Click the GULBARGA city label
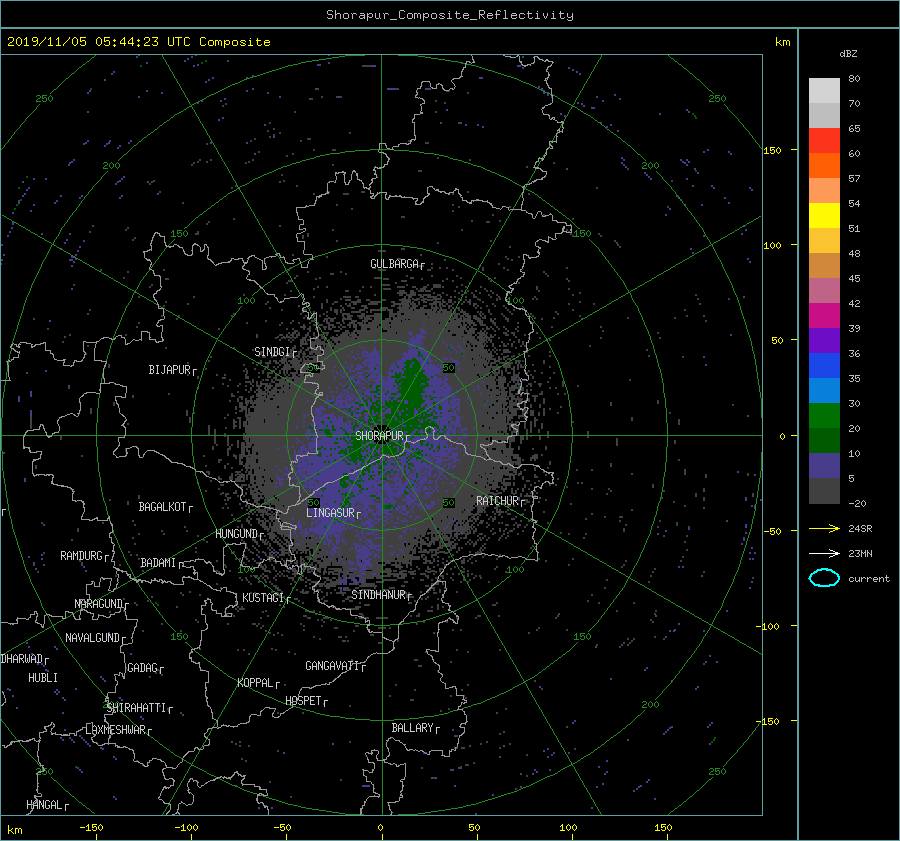 [394, 264]
